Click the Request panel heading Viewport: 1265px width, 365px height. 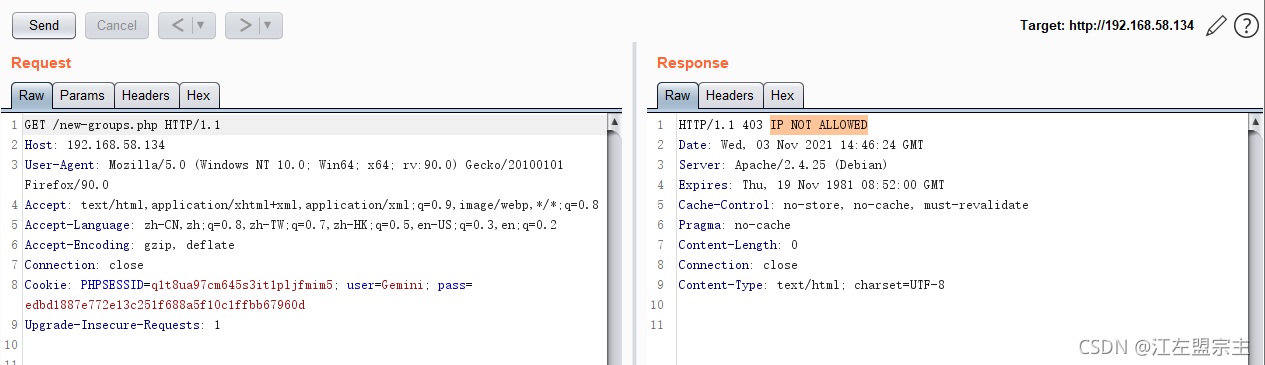(41, 63)
